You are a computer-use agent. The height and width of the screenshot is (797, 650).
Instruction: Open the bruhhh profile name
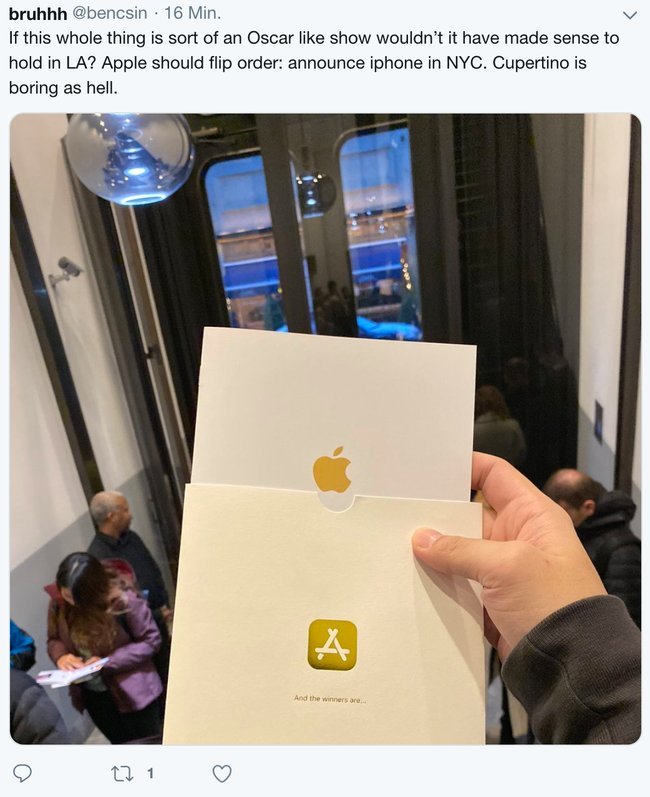tap(38, 14)
